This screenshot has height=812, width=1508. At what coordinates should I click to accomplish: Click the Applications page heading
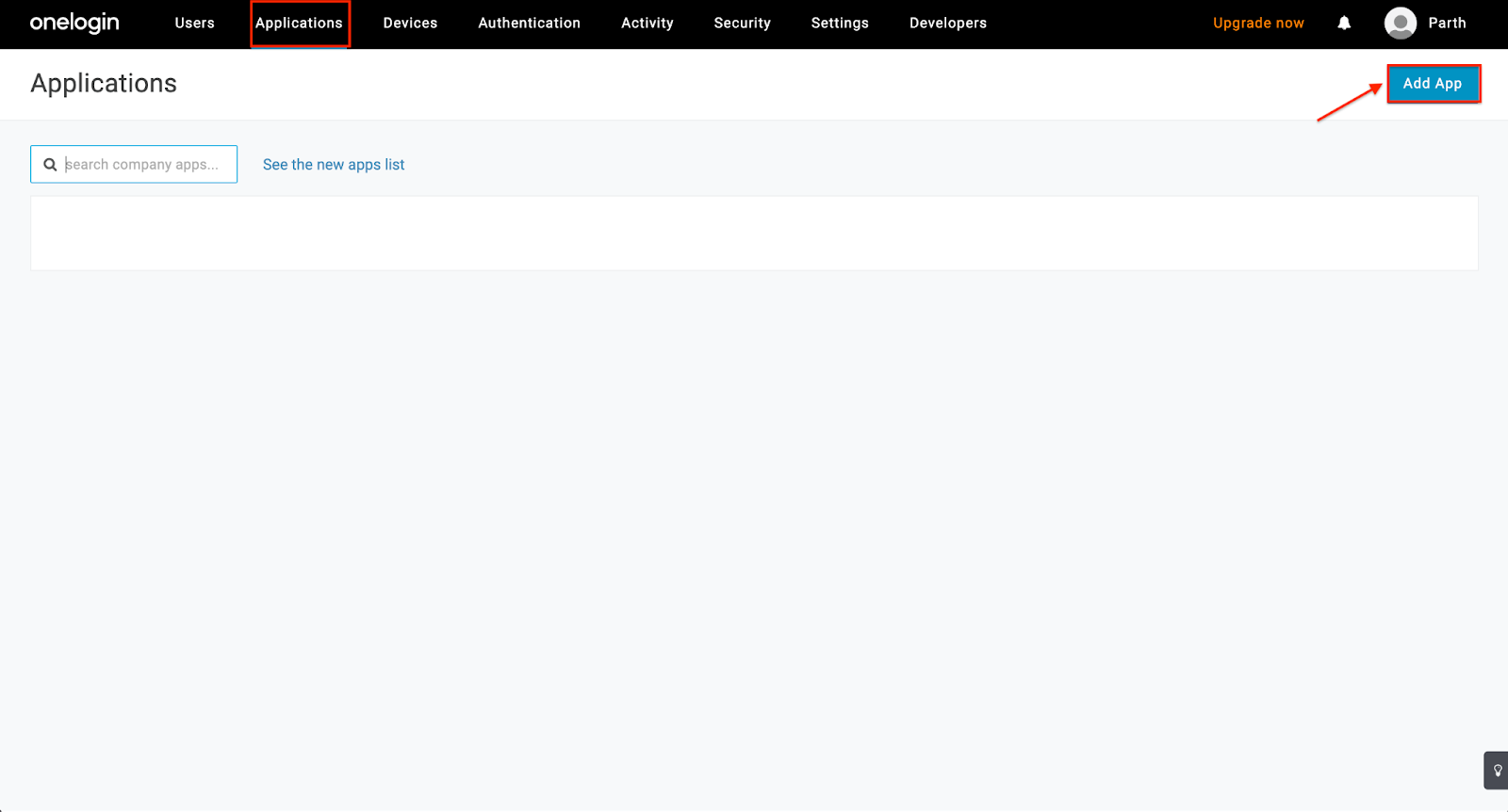point(104,83)
